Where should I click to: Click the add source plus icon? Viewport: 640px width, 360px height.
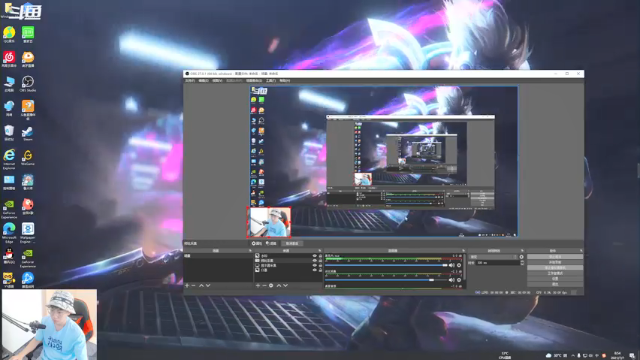coord(258,286)
